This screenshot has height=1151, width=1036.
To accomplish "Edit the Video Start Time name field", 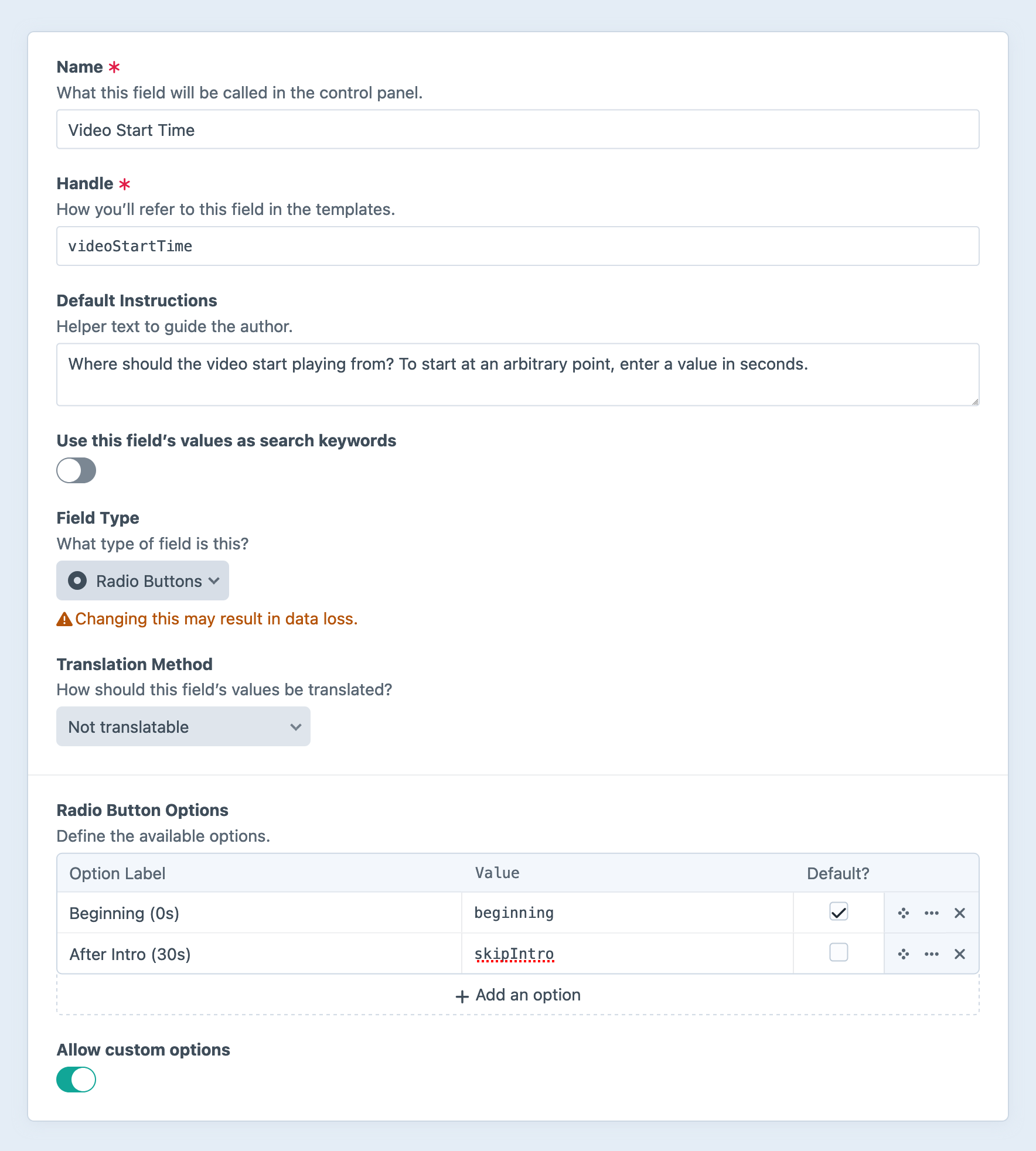I will point(517,129).
